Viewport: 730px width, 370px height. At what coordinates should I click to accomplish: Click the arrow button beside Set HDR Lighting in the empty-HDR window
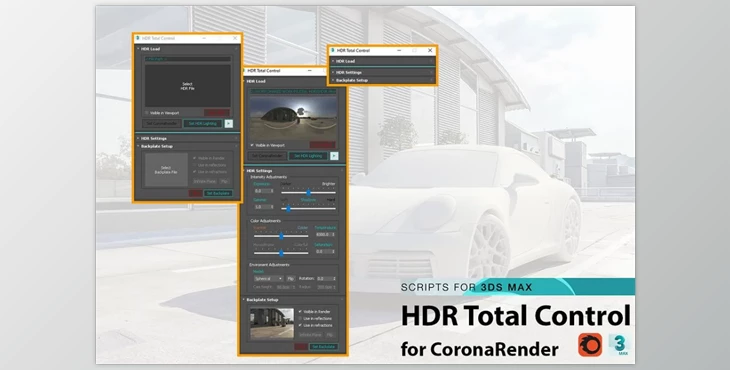pos(229,124)
